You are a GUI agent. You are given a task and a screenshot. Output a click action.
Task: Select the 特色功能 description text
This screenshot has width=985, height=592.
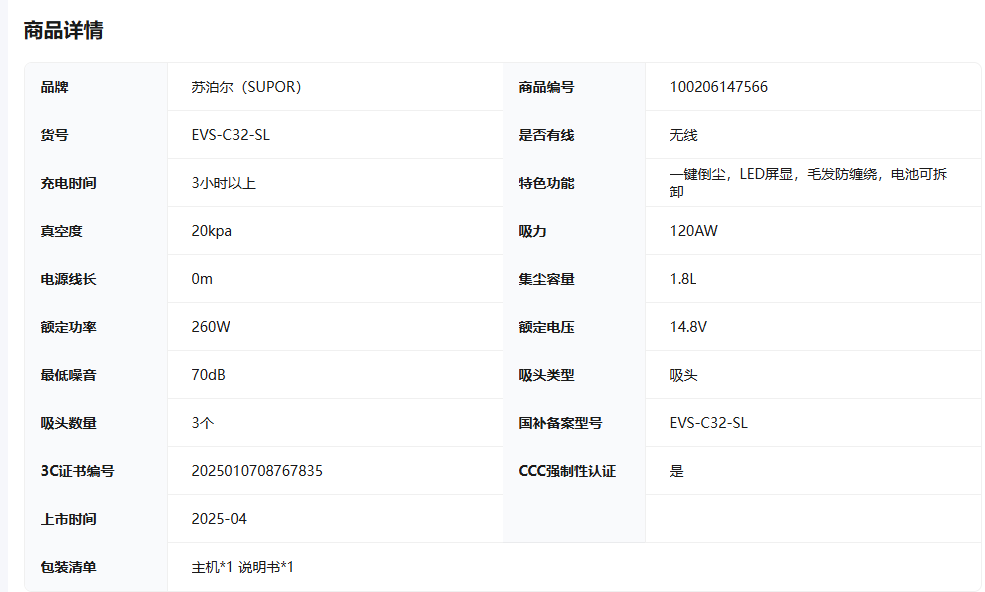(808, 182)
